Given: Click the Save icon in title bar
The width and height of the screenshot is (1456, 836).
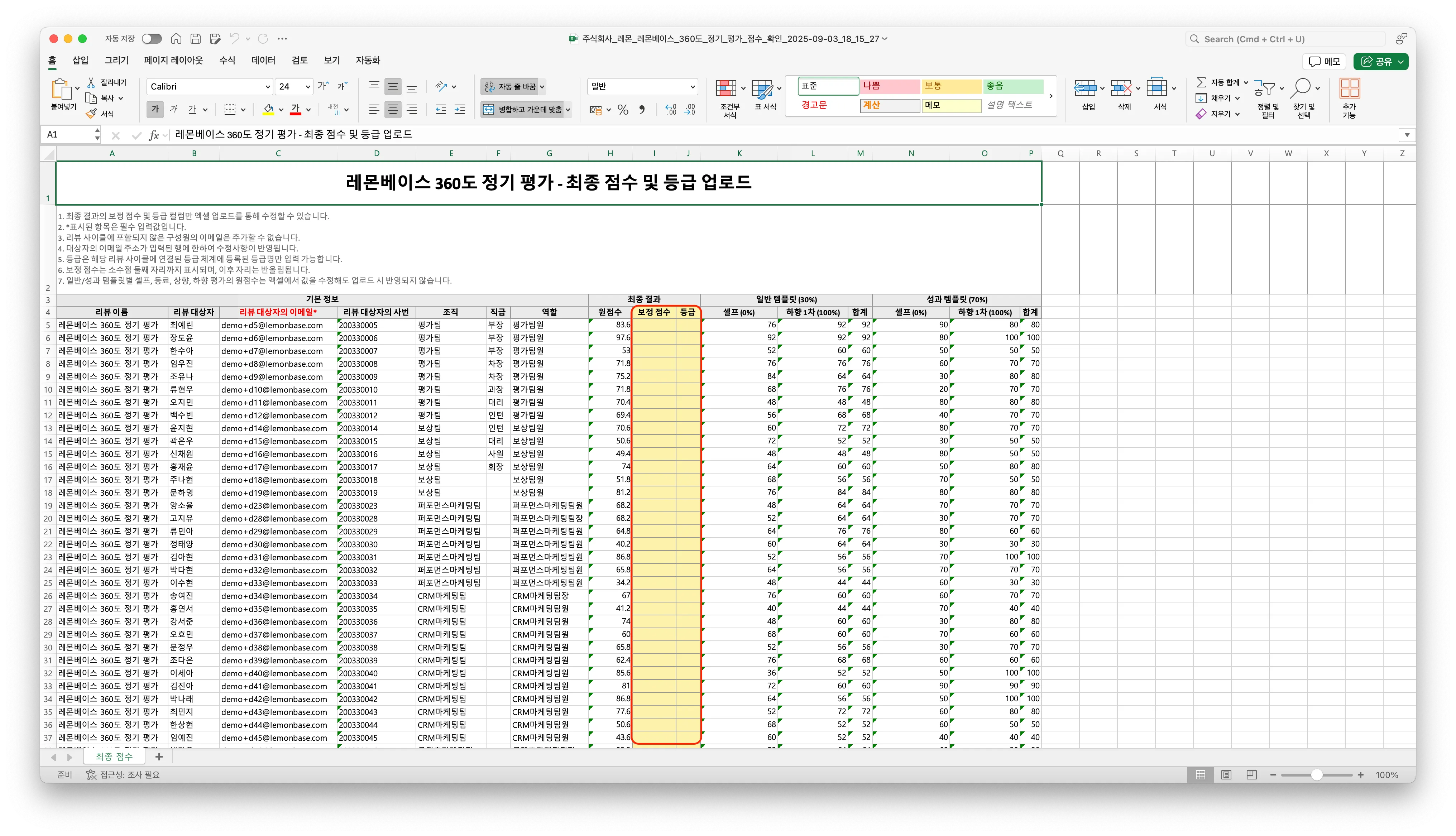Looking at the screenshot, I should (x=196, y=38).
